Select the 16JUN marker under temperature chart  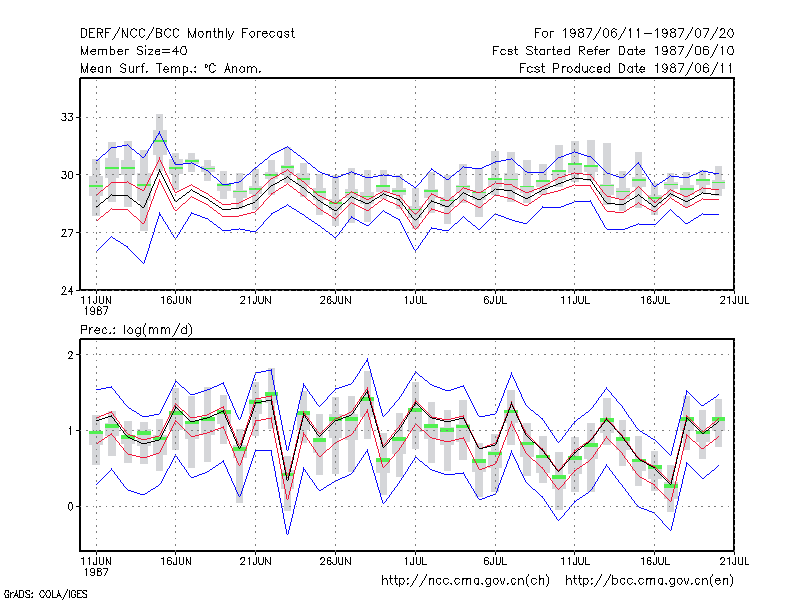[176, 300]
